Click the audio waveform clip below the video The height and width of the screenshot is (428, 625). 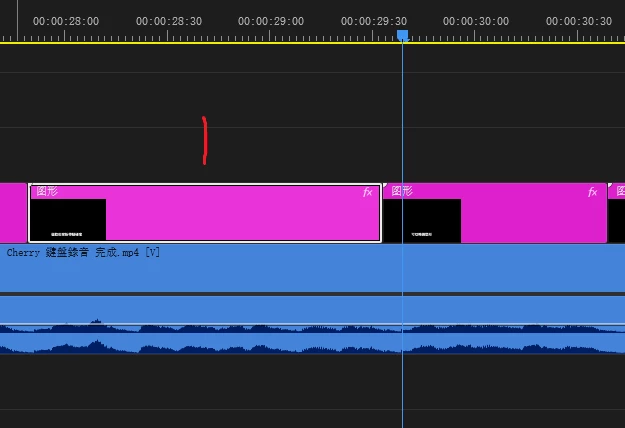[x=312, y=324]
